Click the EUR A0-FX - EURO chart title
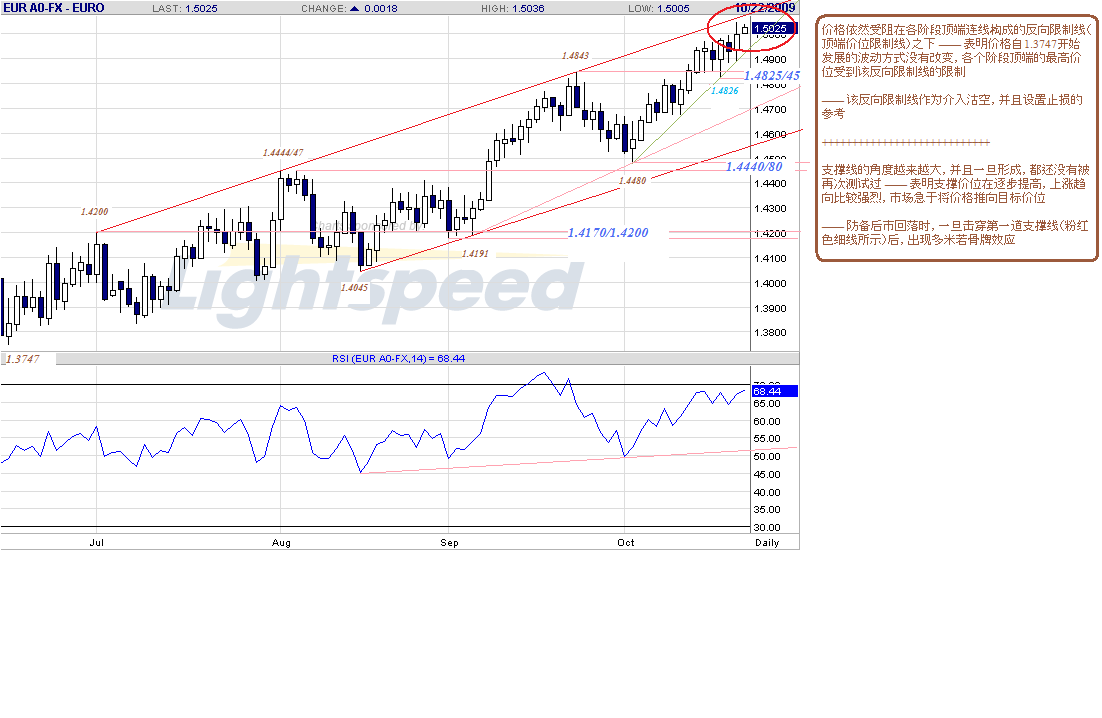 click(54, 8)
